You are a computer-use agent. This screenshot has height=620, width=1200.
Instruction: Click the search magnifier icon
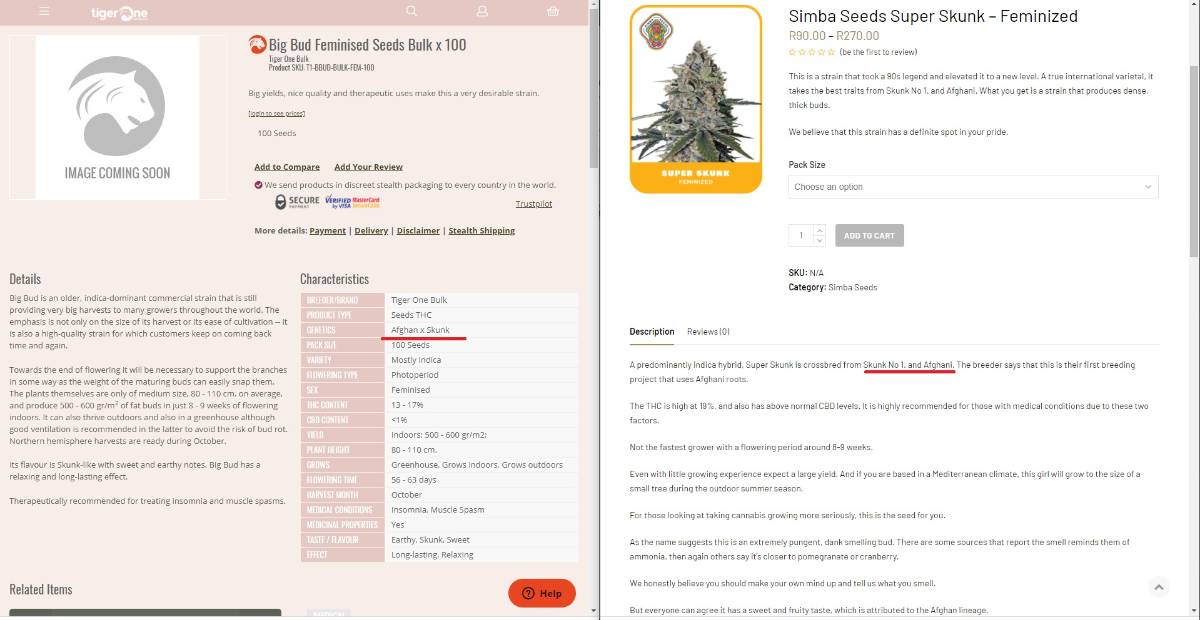(x=411, y=11)
